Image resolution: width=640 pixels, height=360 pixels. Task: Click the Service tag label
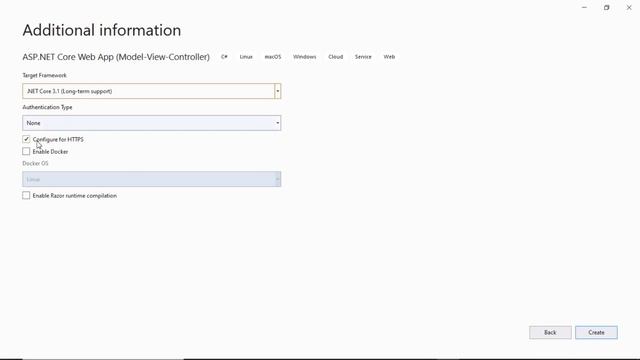point(363,57)
